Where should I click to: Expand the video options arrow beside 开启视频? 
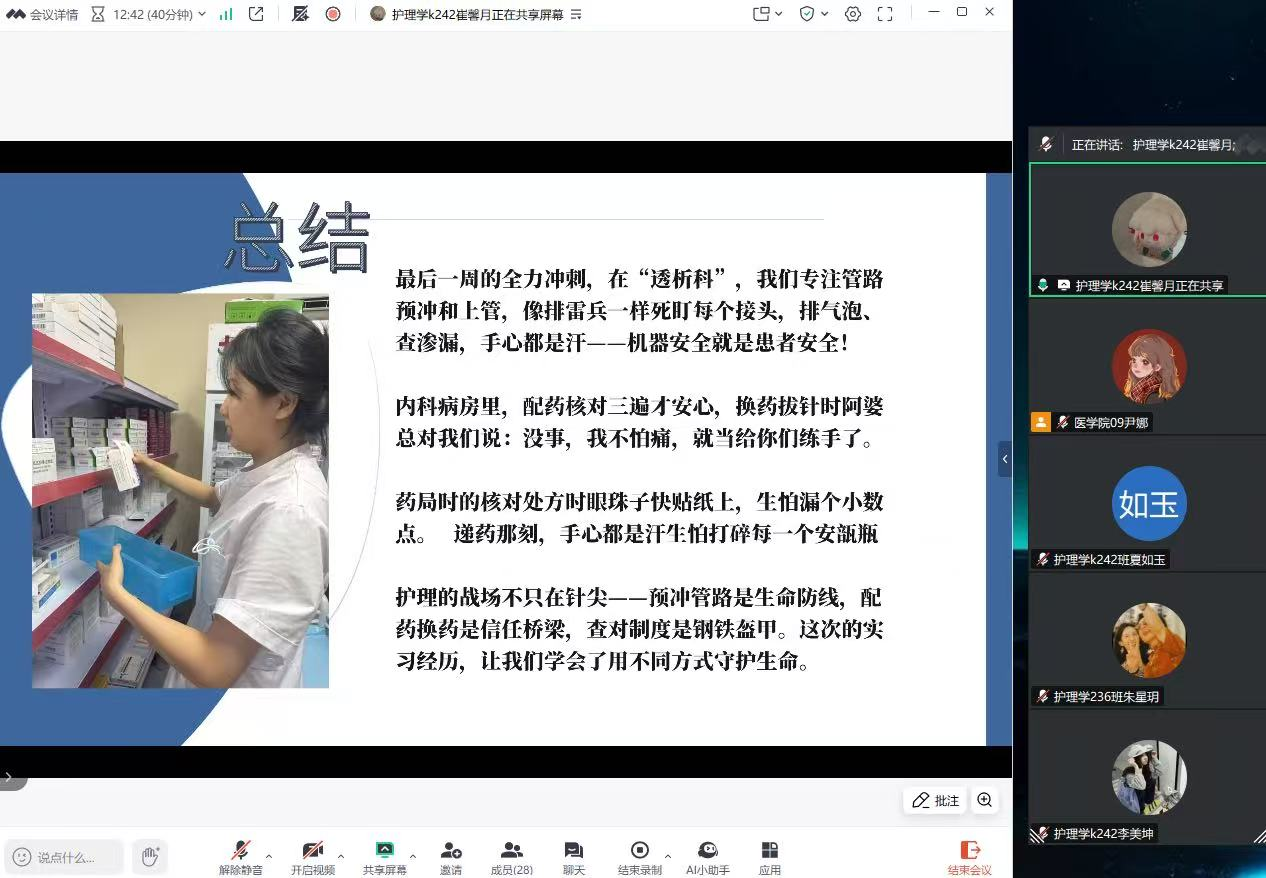340,856
